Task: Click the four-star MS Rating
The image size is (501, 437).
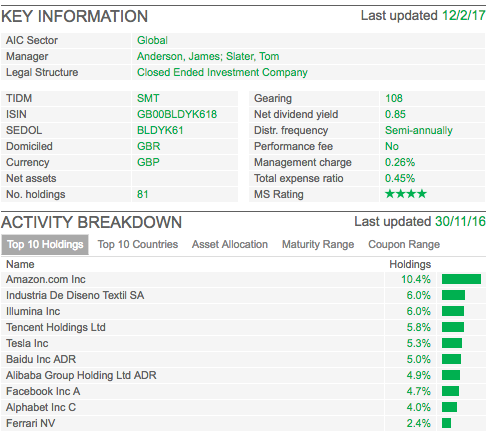Action: [406, 194]
